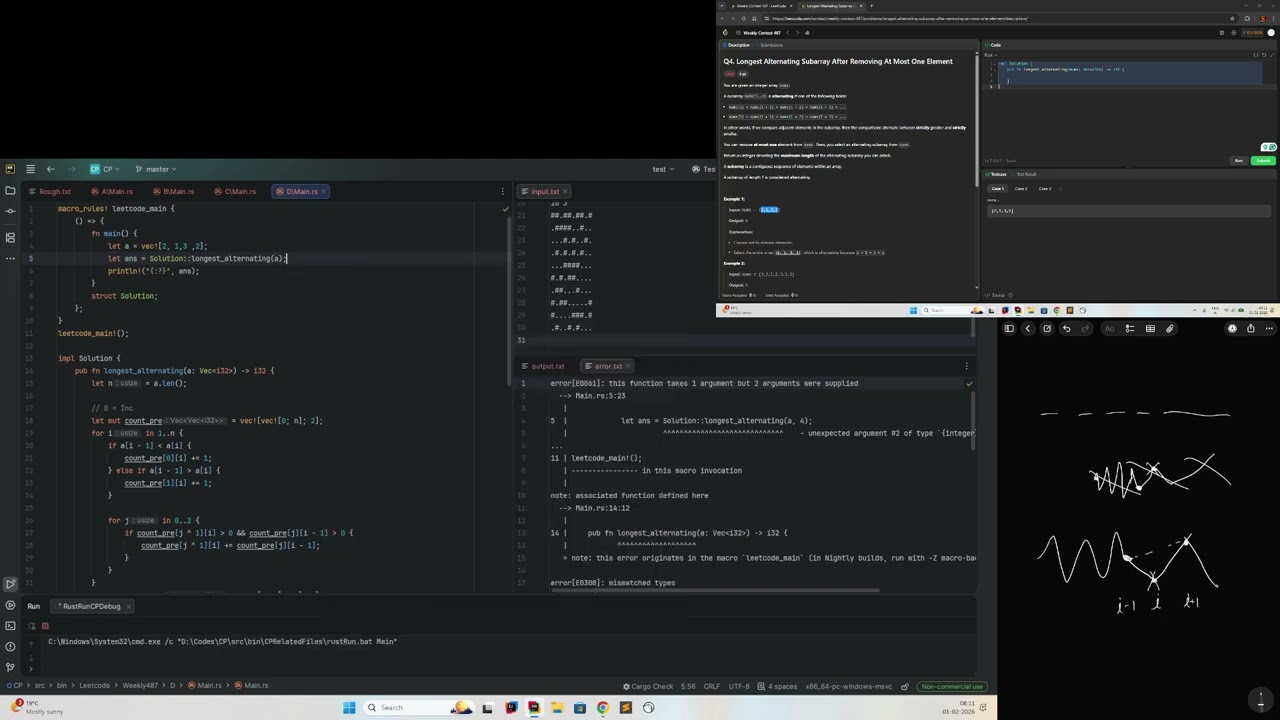The height and width of the screenshot is (720, 1280).
Task: Open the Structure tool window icon
Action: point(10,237)
